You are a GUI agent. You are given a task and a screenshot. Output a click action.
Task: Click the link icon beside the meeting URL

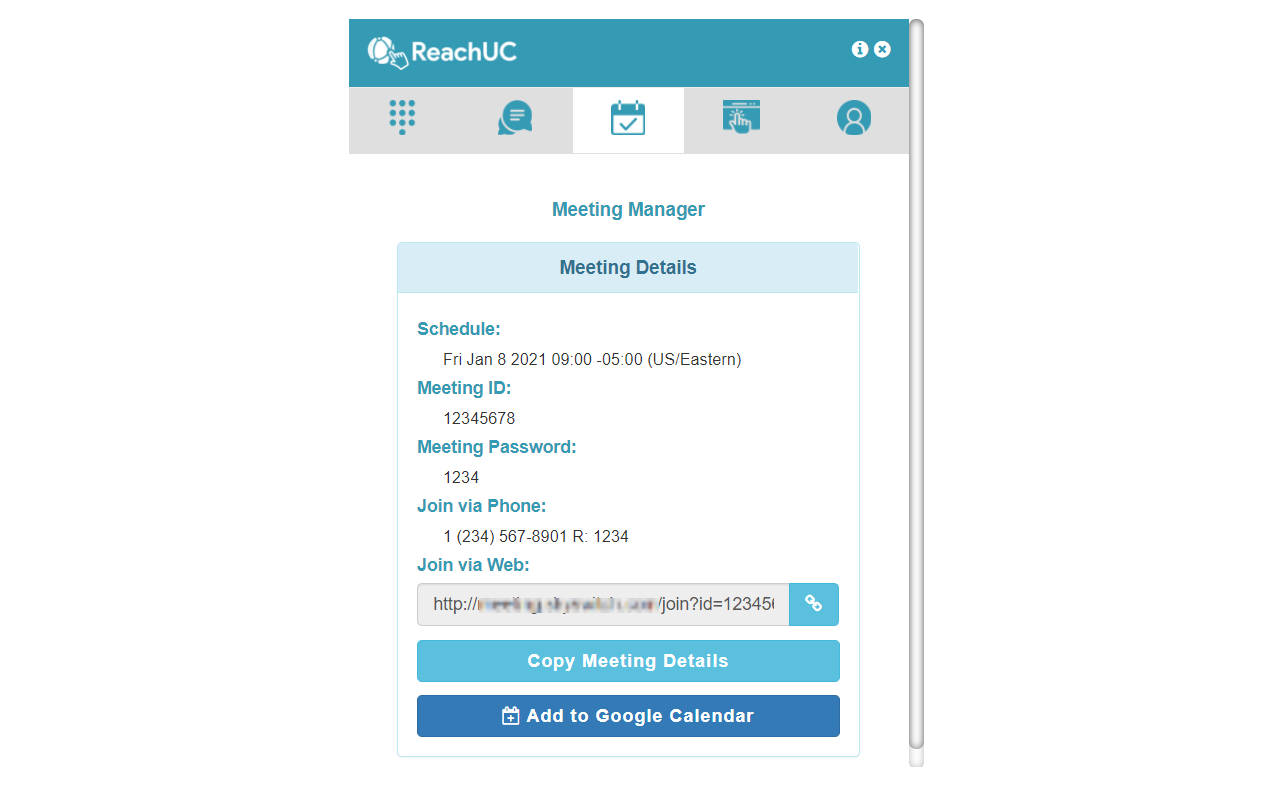(813, 604)
